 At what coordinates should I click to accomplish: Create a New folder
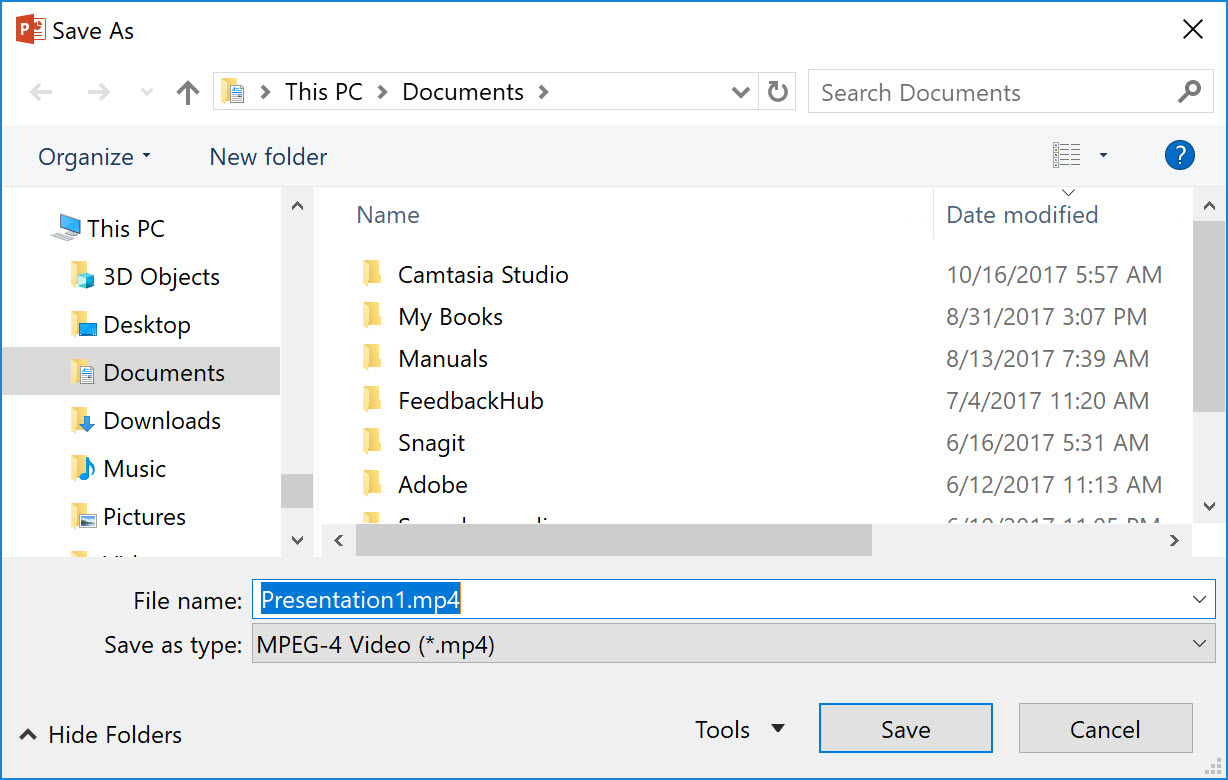coord(268,157)
